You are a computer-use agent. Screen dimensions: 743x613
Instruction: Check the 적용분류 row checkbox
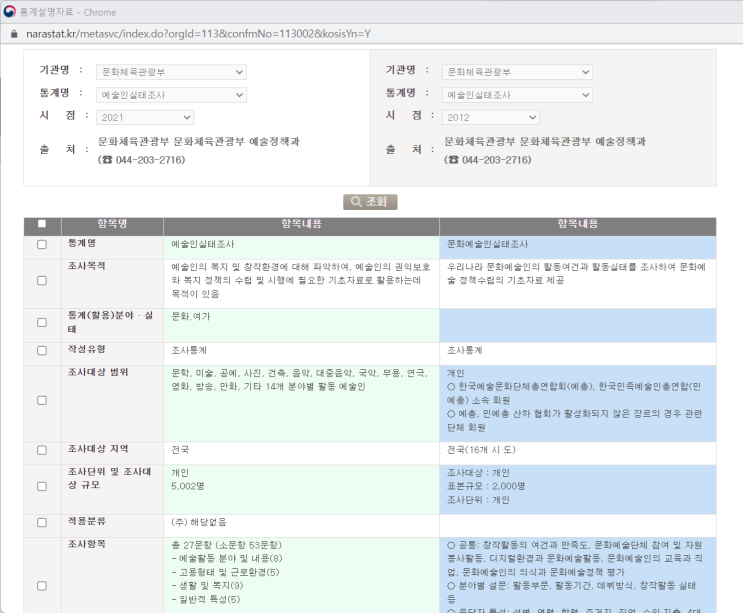tap(42, 523)
